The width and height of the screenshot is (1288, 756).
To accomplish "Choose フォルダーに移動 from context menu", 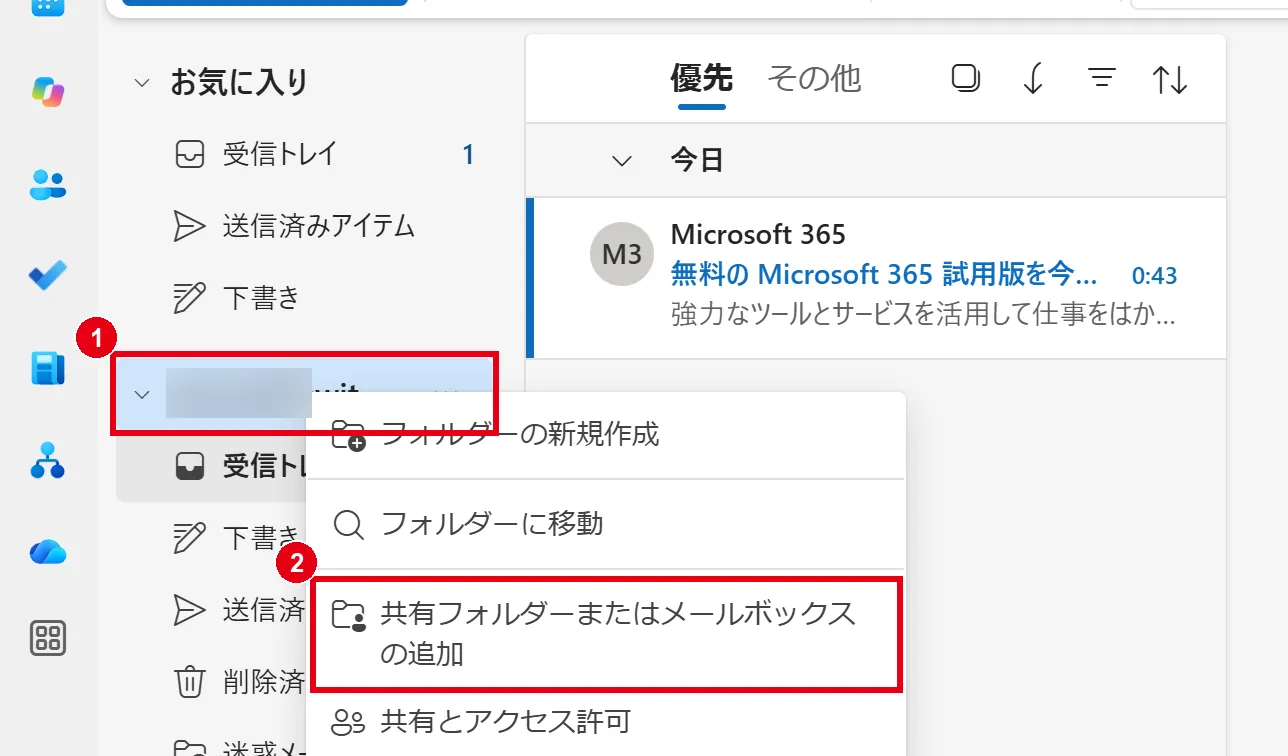I will (x=605, y=523).
